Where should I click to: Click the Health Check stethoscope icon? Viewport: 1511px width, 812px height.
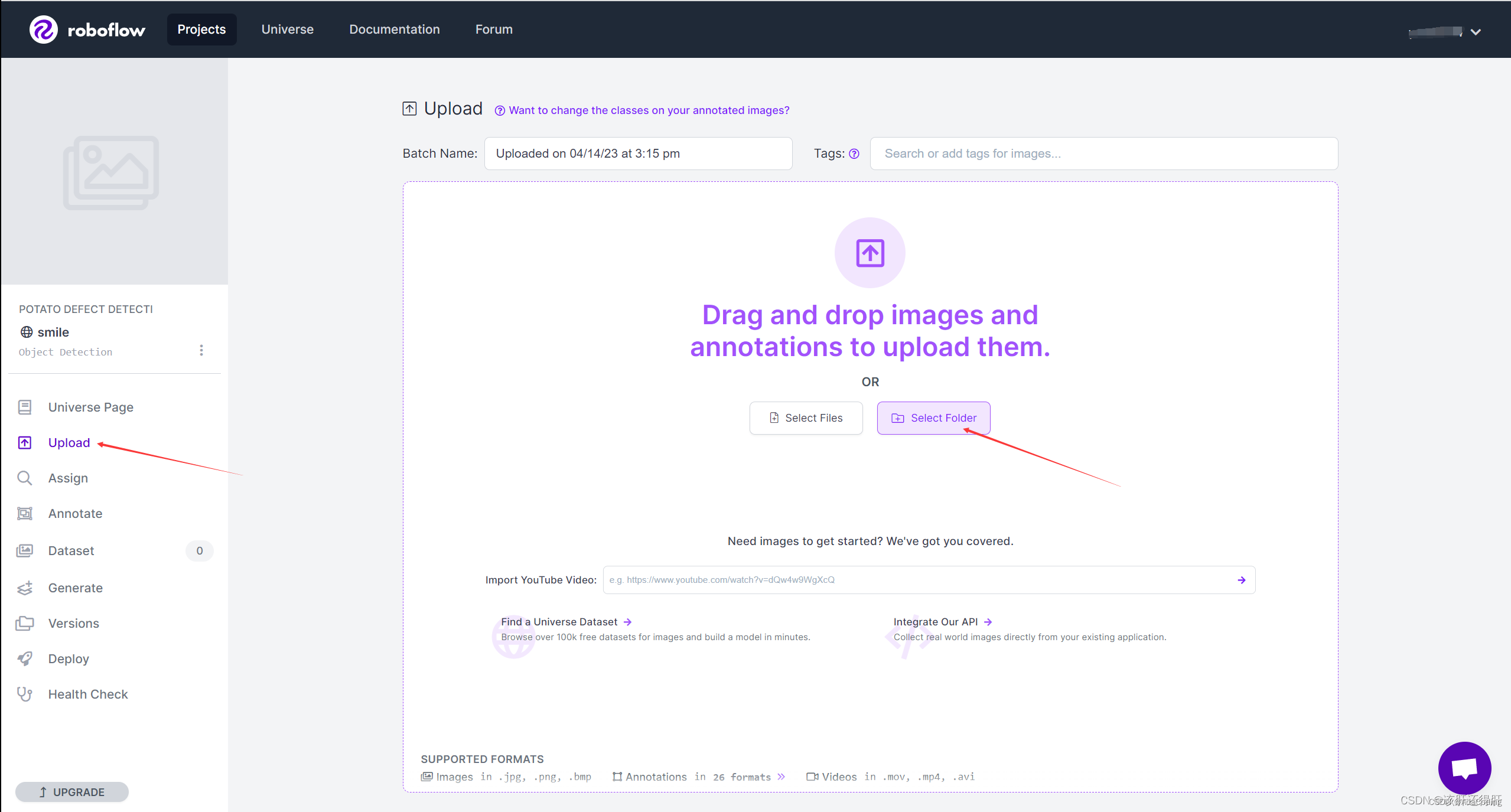point(25,694)
